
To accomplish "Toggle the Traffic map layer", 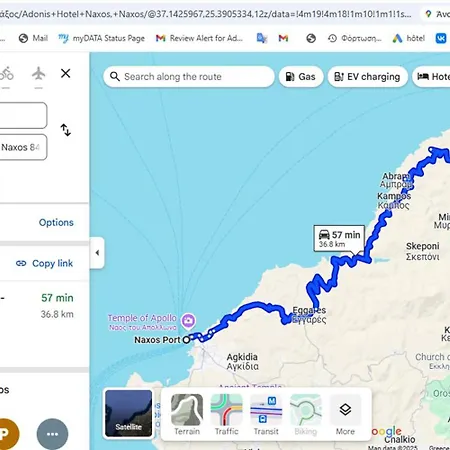I will click(226, 414).
